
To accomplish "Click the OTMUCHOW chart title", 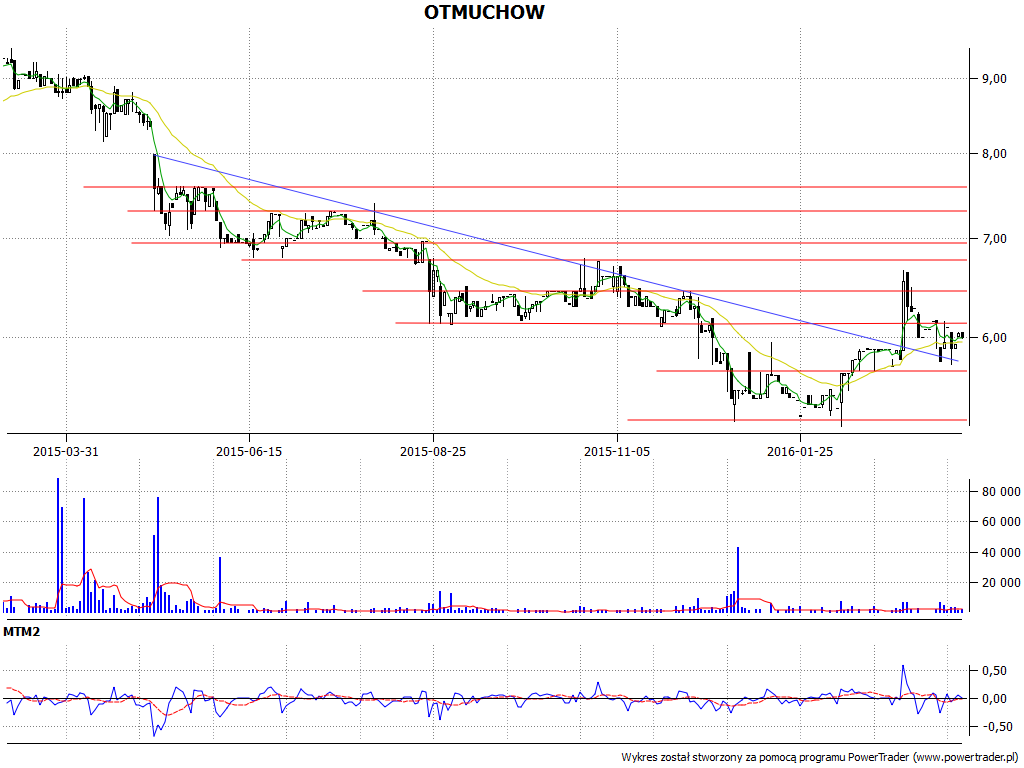I will pyautogui.click(x=484, y=12).
